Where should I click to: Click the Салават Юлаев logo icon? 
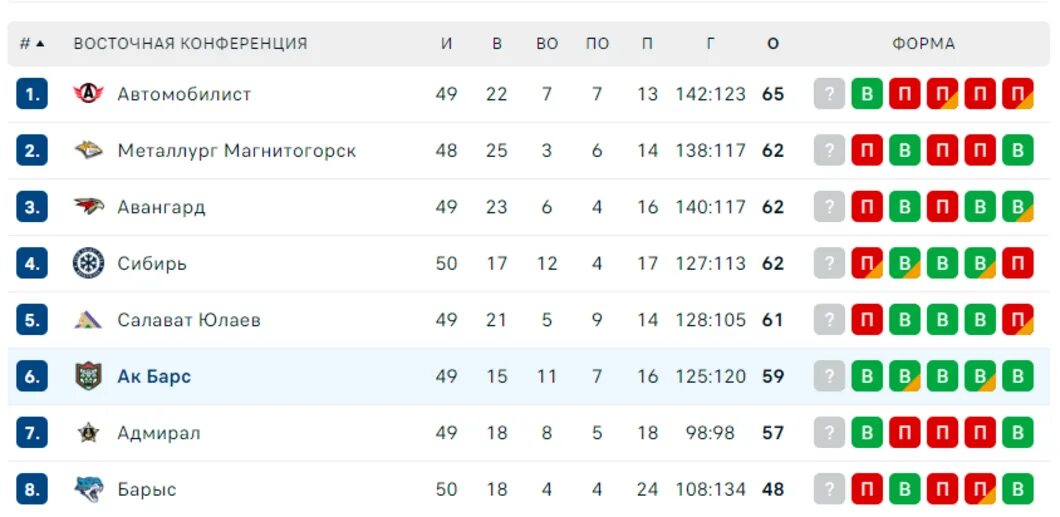89,320
